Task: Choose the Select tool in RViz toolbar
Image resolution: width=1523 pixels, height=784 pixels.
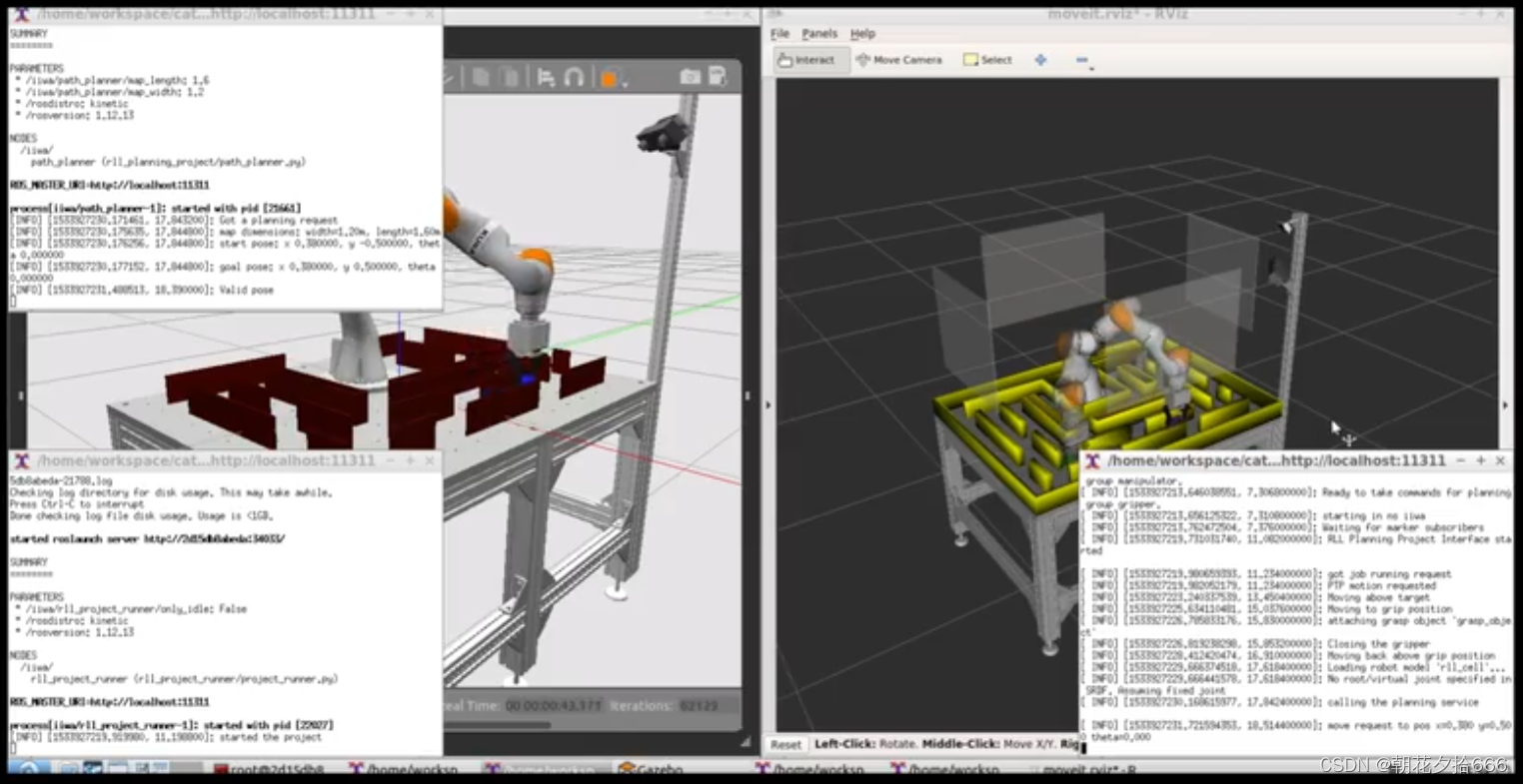Action: pyautogui.click(x=987, y=60)
